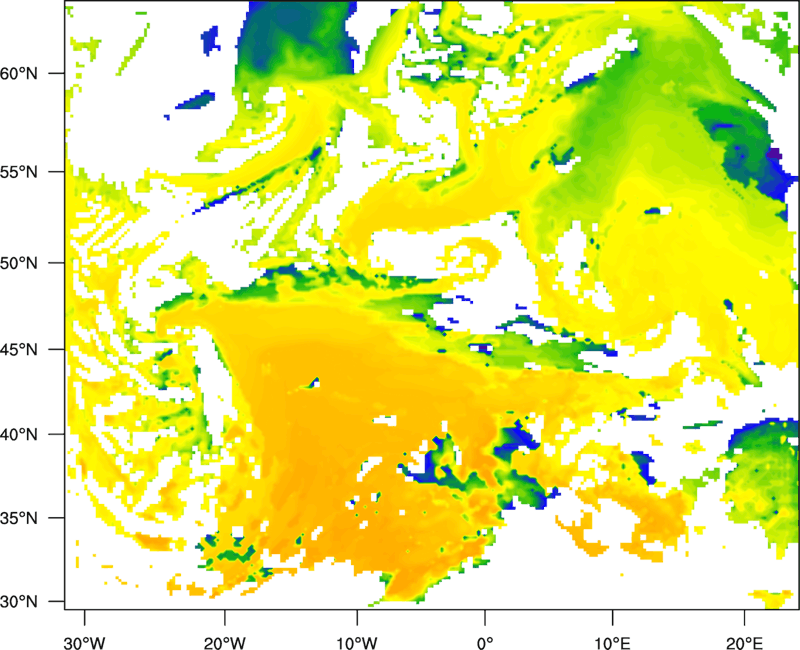Click the 55°N latitude label
Viewport: 800px width, 650px height.
coord(19,172)
